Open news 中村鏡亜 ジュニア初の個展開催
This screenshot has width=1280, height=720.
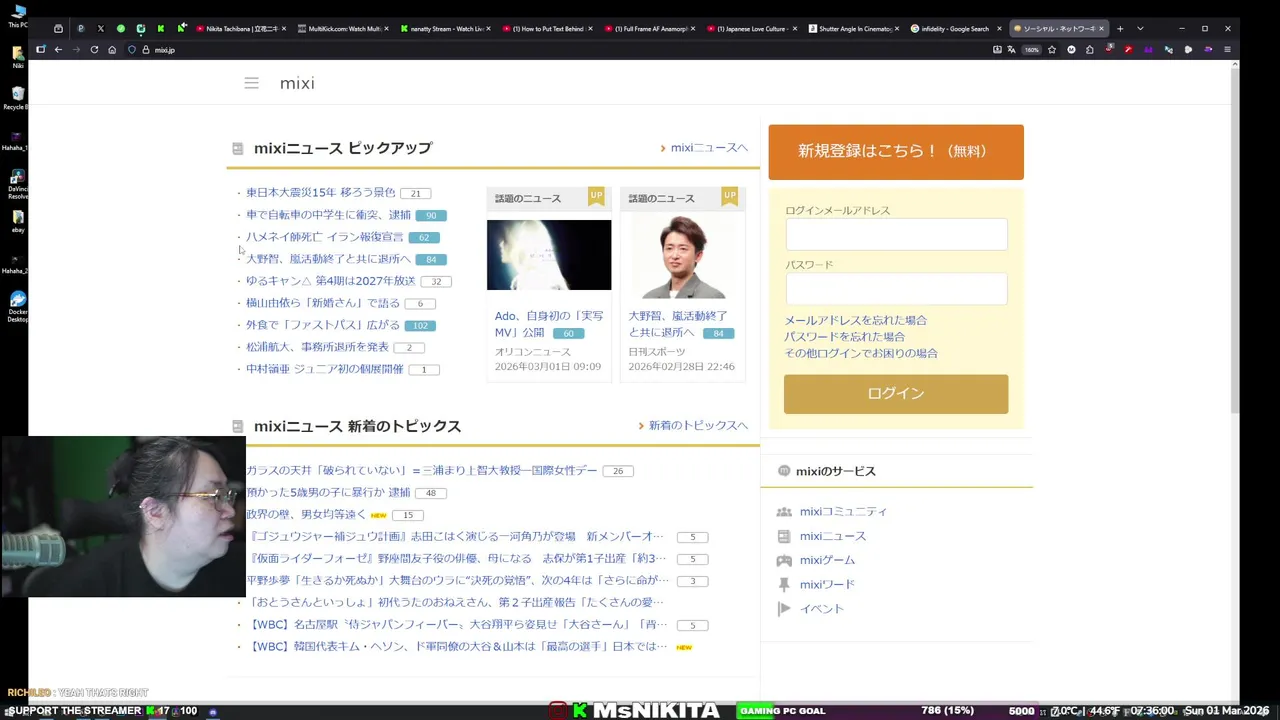coord(325,369)
